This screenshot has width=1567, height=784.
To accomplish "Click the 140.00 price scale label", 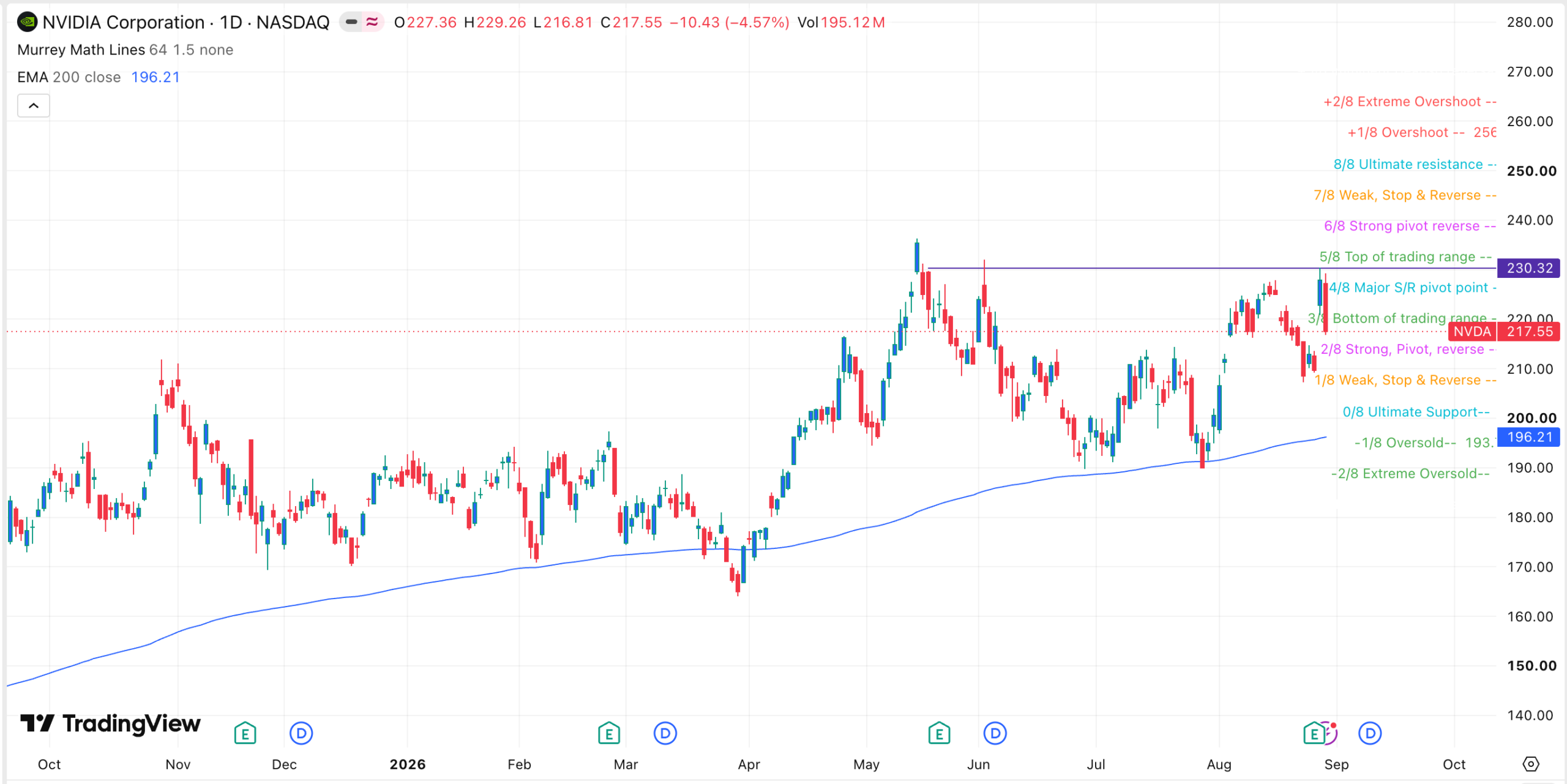I will tap(1530, 715).
